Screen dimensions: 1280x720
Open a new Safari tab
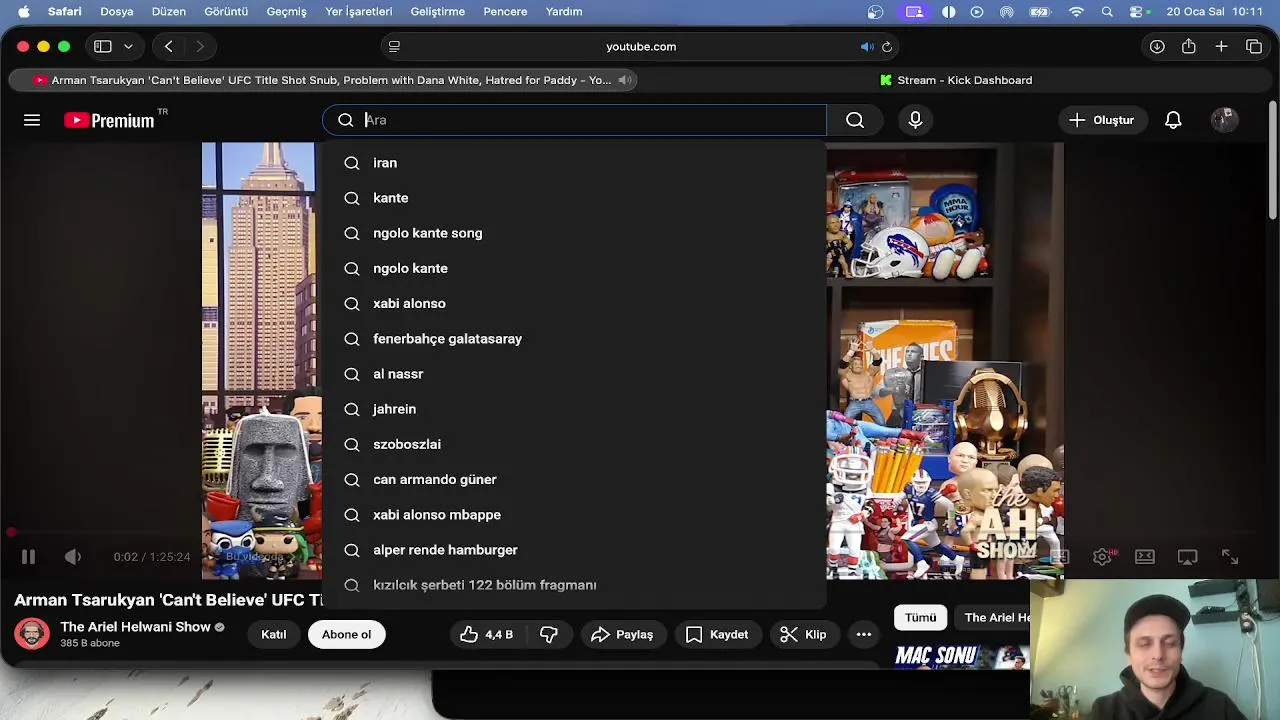tap(1221, 46)
